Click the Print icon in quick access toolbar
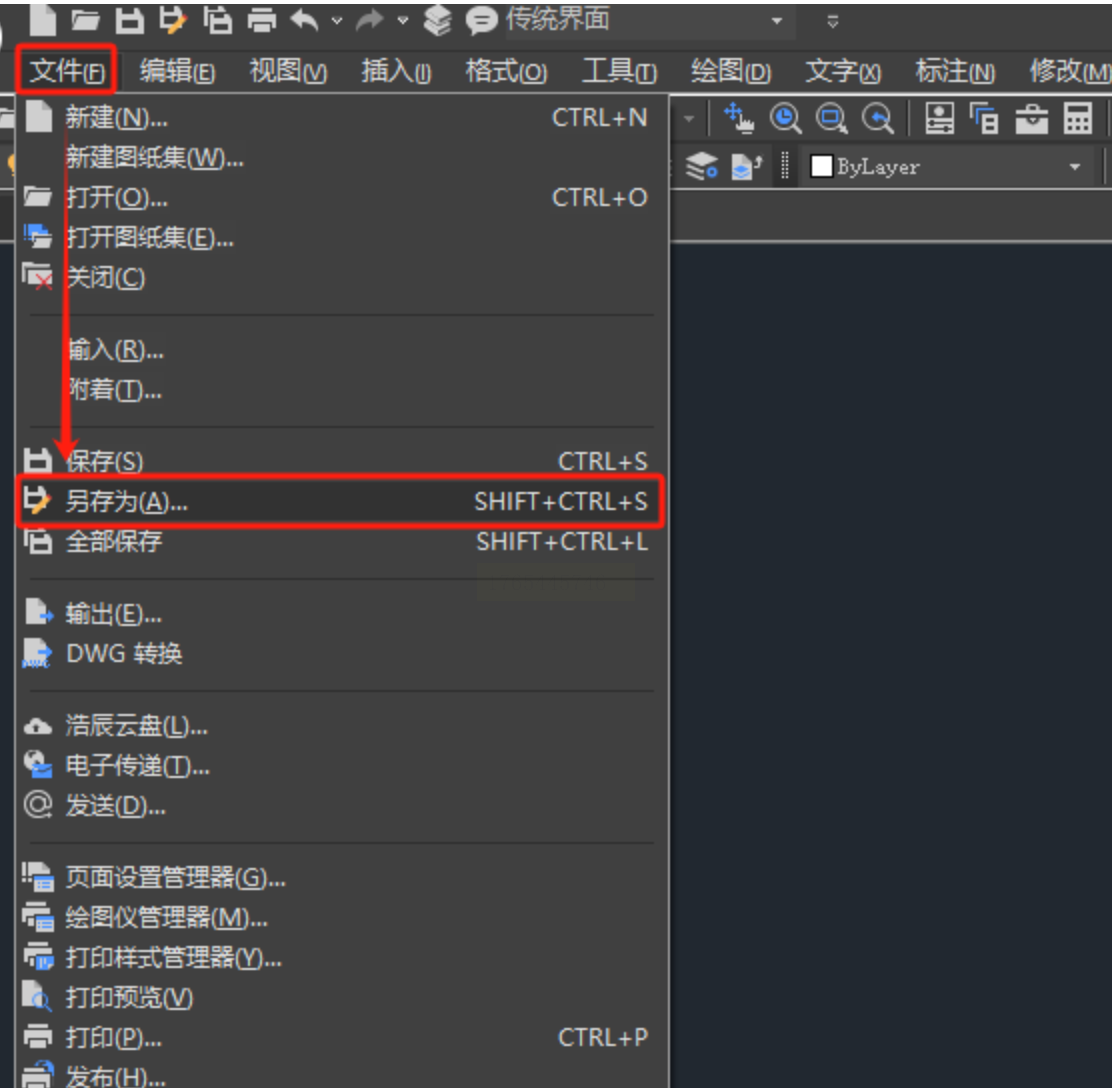The image size is (1112, 1088). coord(262,20)
